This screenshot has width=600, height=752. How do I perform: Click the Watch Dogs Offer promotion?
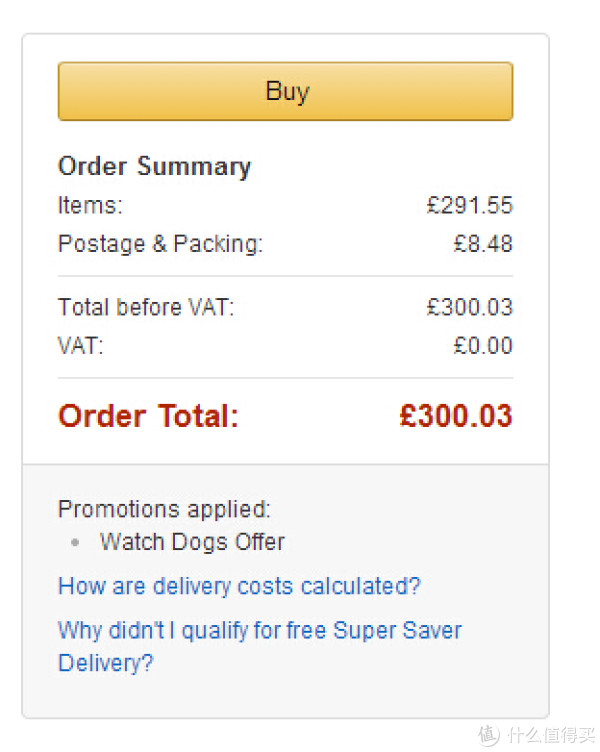coord(192,542)
